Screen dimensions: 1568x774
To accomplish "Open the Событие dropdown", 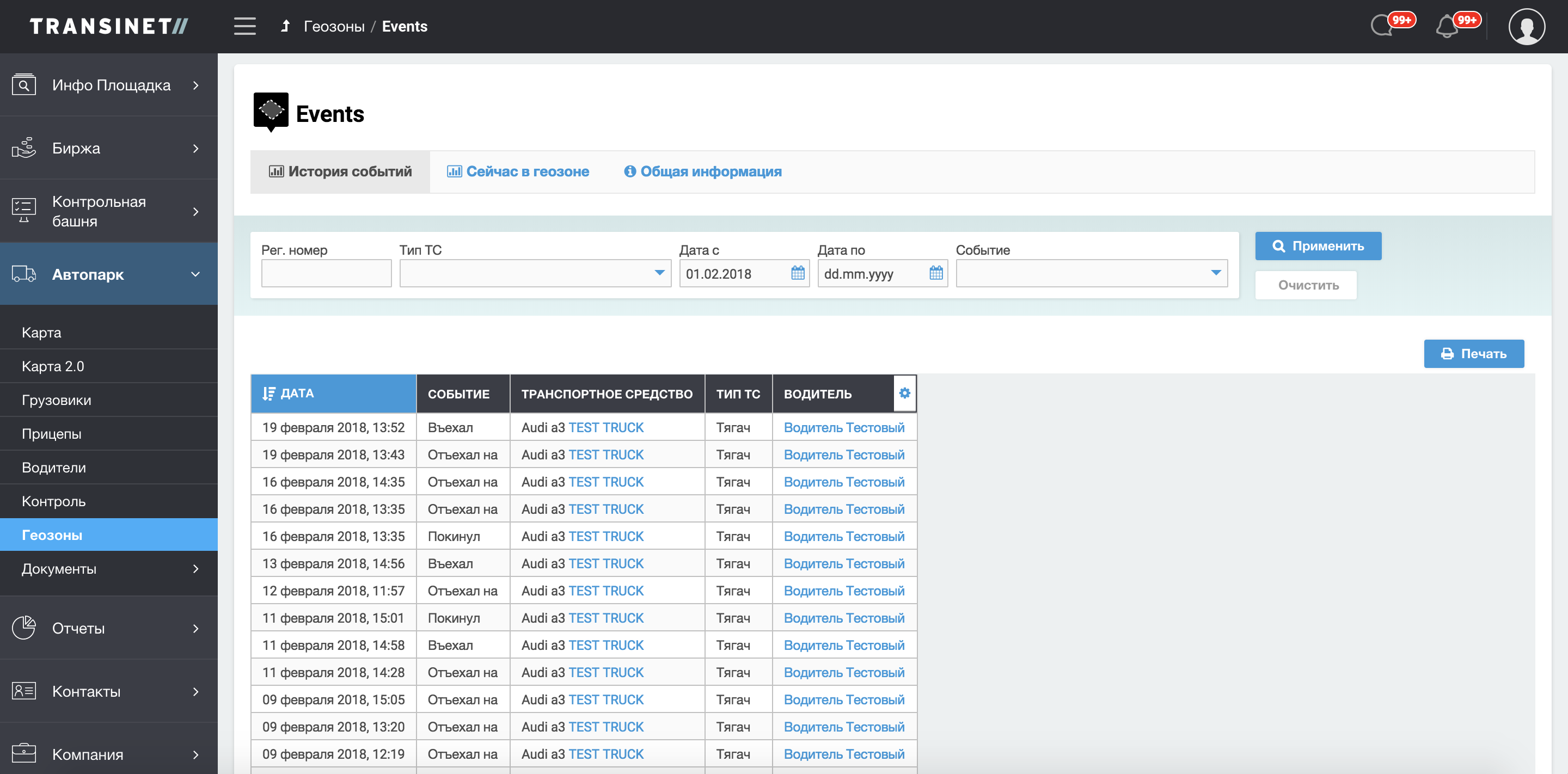I will (x=1092, y=273).
